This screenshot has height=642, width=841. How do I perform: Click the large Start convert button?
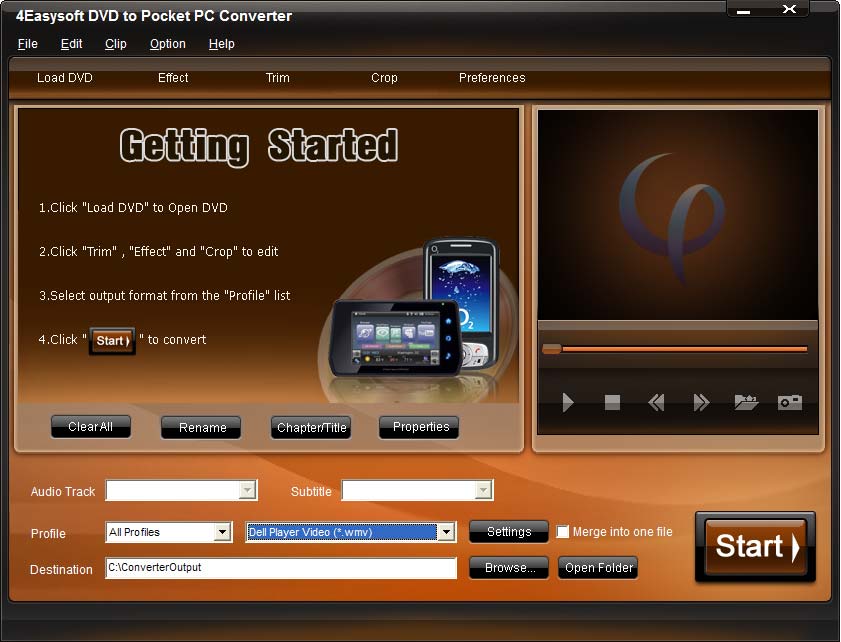click(756, 547)
